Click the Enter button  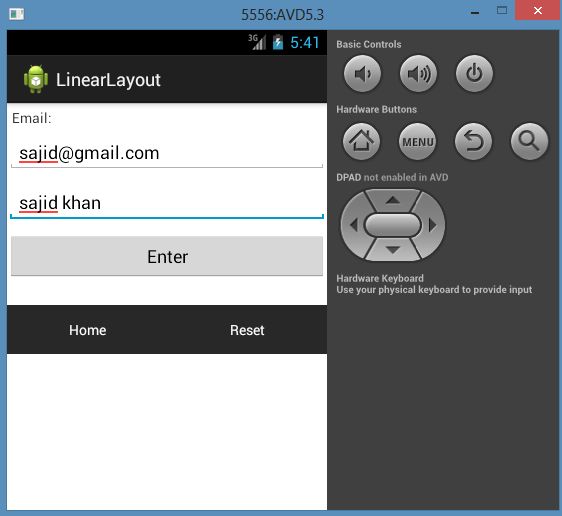(167, 256)
